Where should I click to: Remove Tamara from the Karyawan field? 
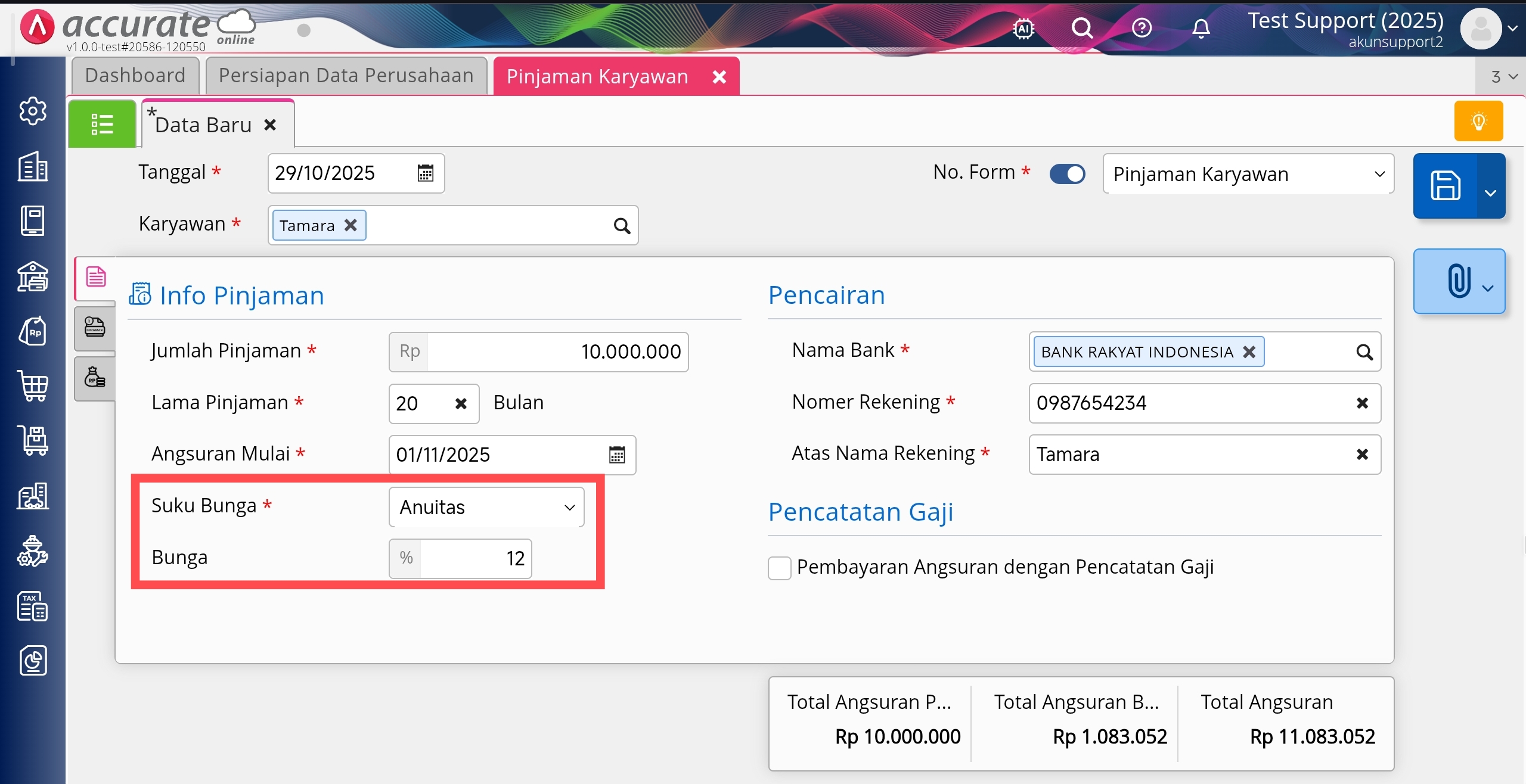(351, 225)
